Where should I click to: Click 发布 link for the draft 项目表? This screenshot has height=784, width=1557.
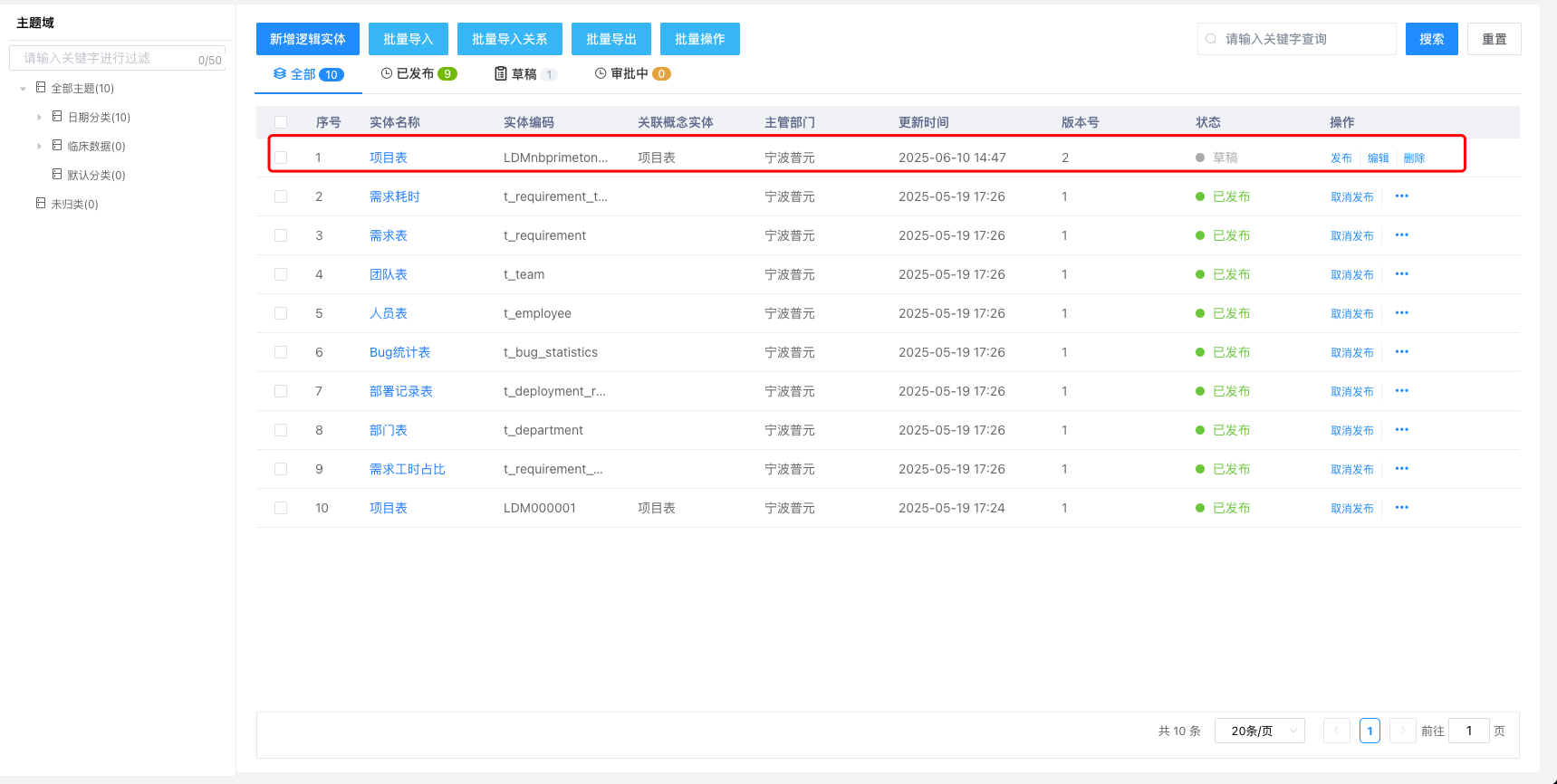tap(1341, 158)
